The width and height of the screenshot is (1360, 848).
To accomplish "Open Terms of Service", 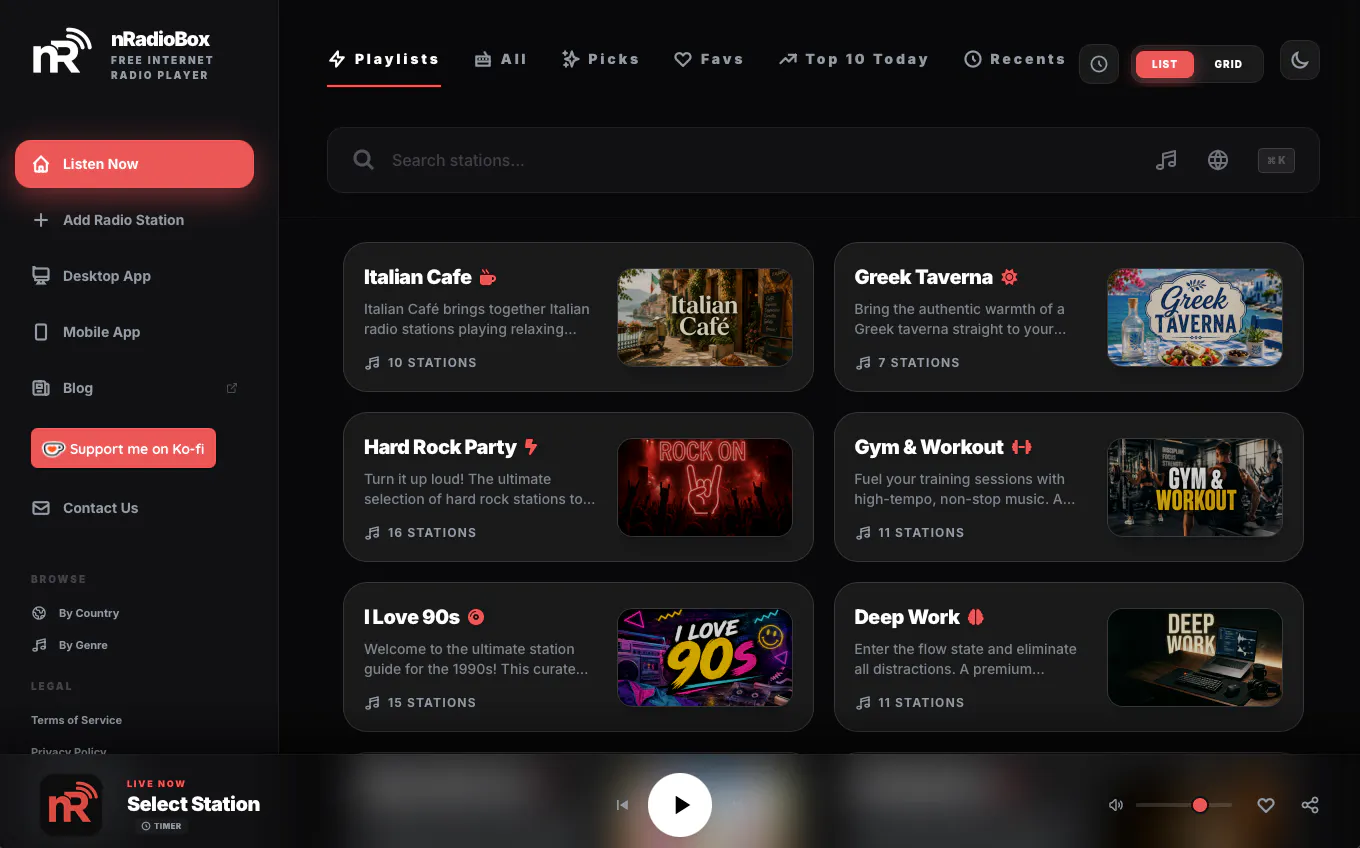I will click(x=76, y=720).
